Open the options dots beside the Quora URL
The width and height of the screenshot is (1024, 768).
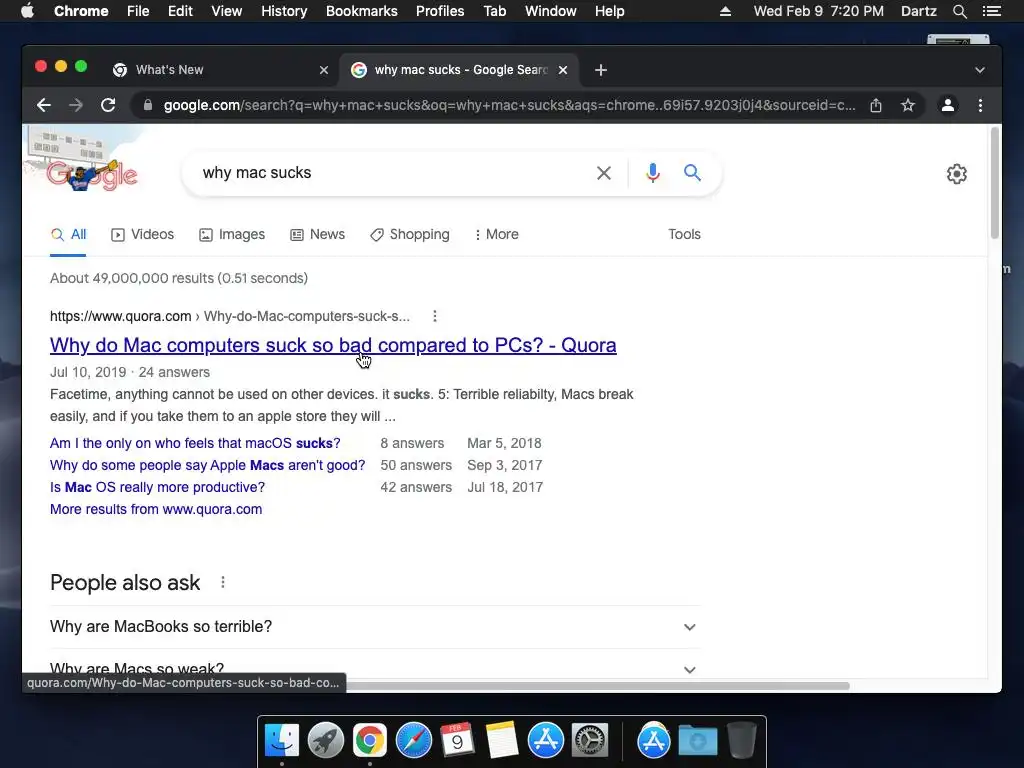click(435, 316)
